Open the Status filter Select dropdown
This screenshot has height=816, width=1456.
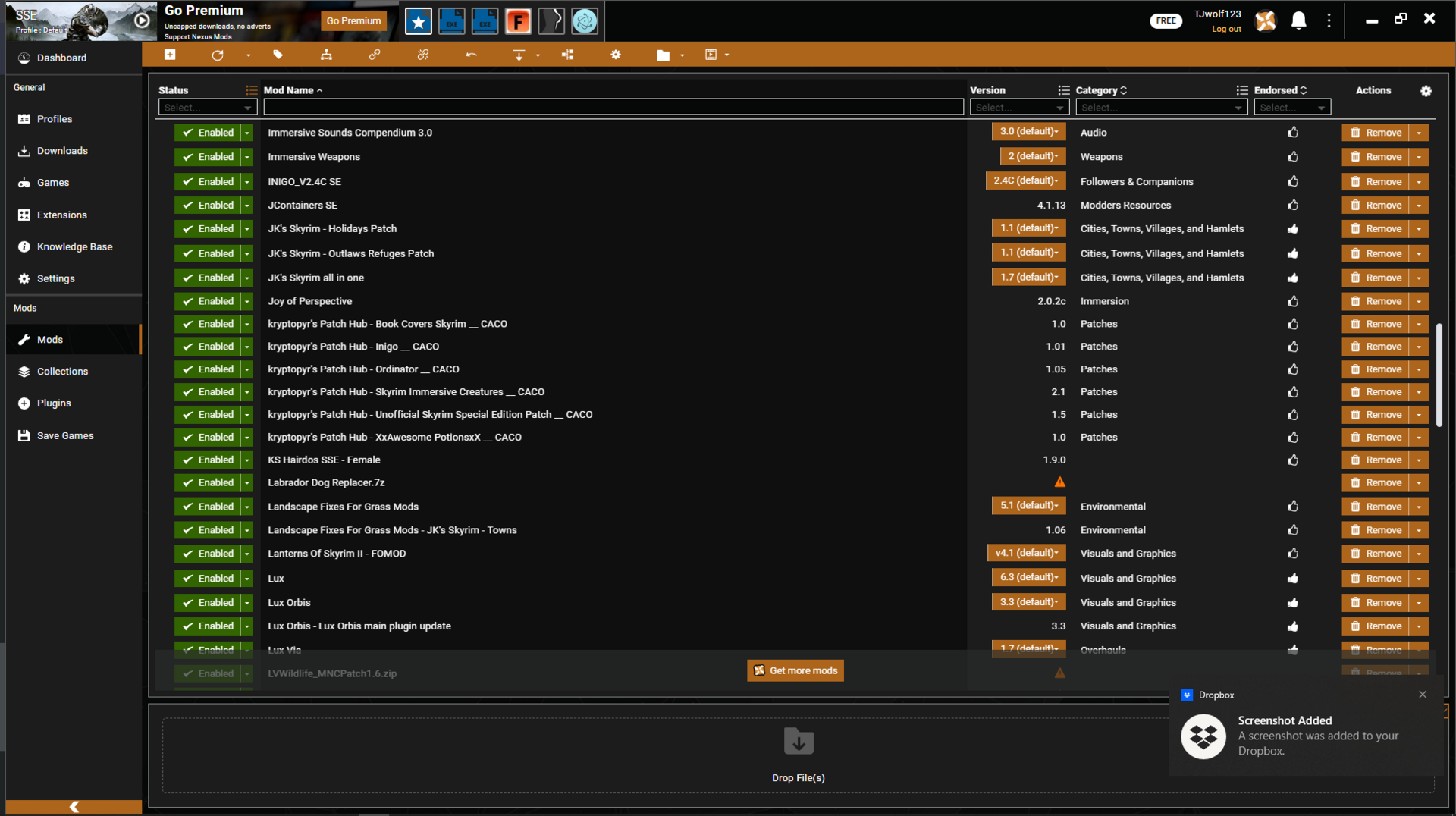pos(207,108)
